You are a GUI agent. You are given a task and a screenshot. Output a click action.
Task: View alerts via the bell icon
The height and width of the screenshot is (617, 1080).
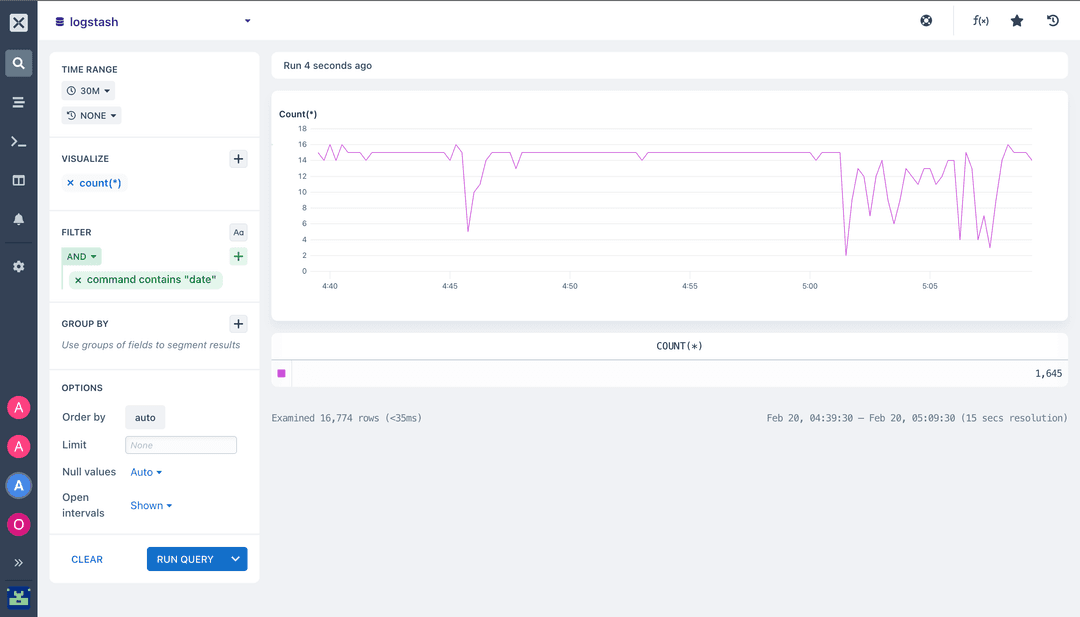point(18,220)
